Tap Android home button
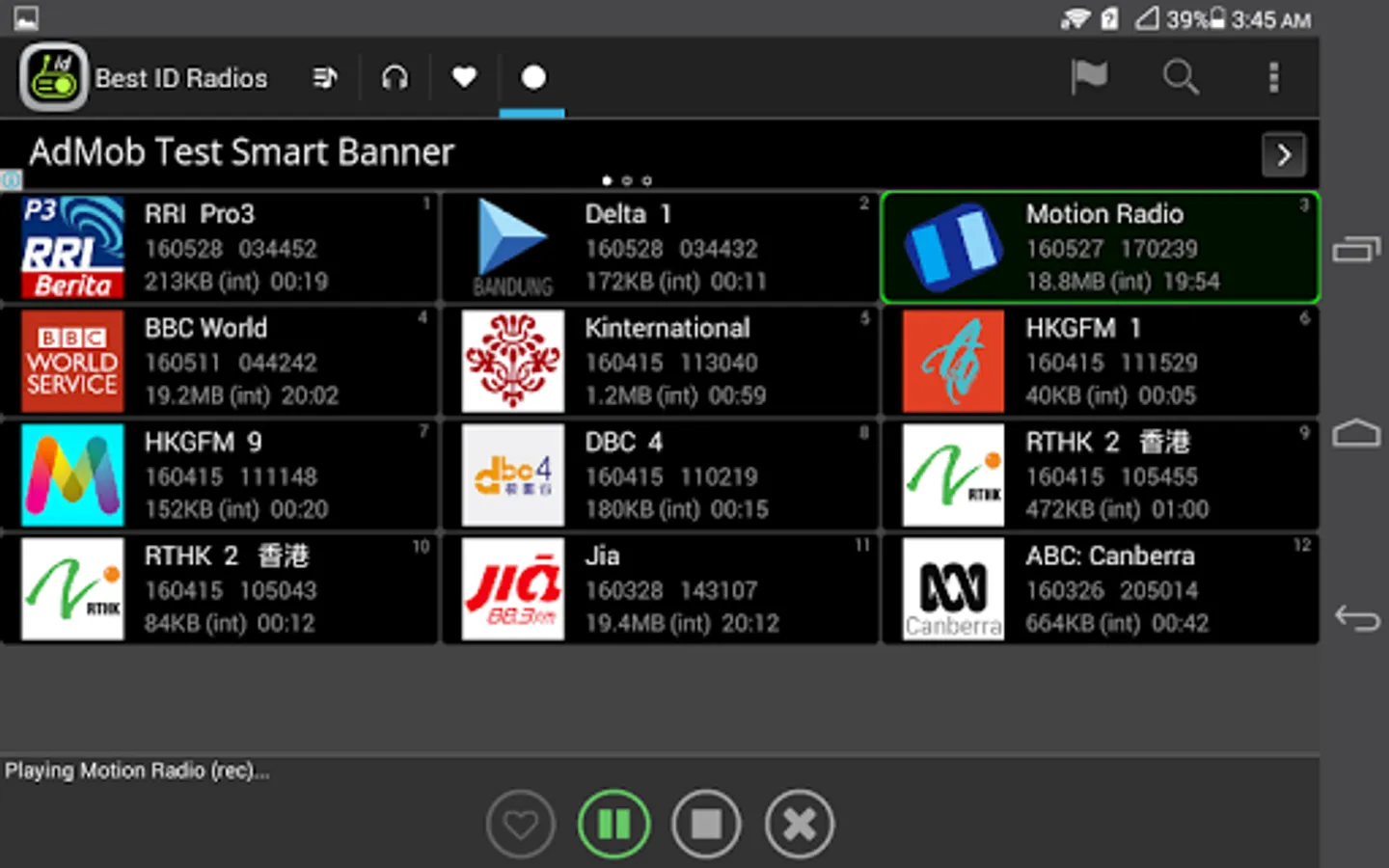The image size is (1389, 868). [x=1356, y=433]
